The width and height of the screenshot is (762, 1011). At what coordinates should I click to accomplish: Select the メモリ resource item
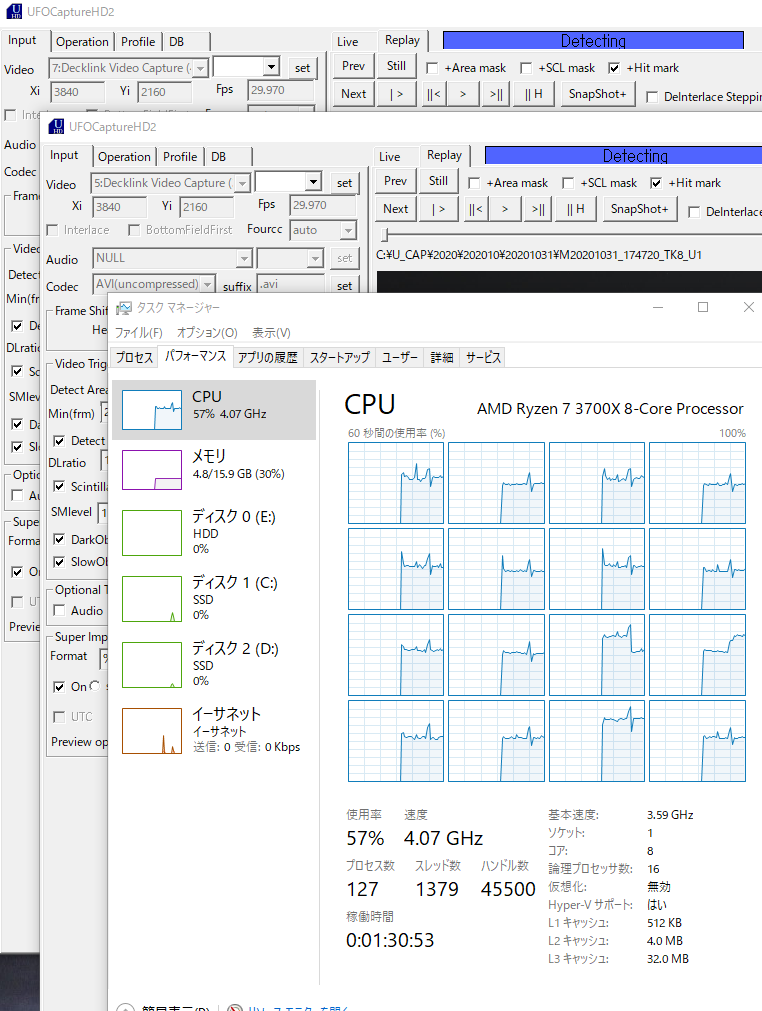click(x=214, y=470)
